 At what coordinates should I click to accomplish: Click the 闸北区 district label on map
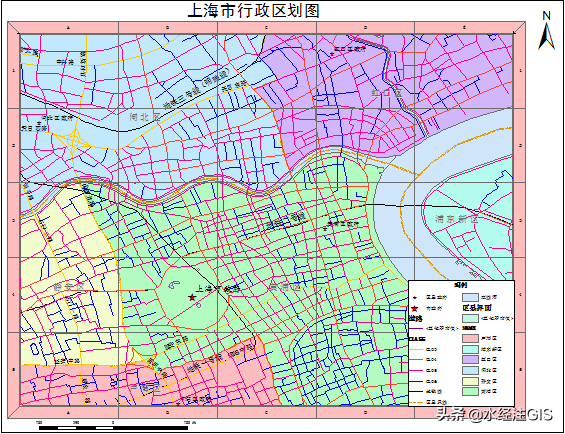coord(144,118)
